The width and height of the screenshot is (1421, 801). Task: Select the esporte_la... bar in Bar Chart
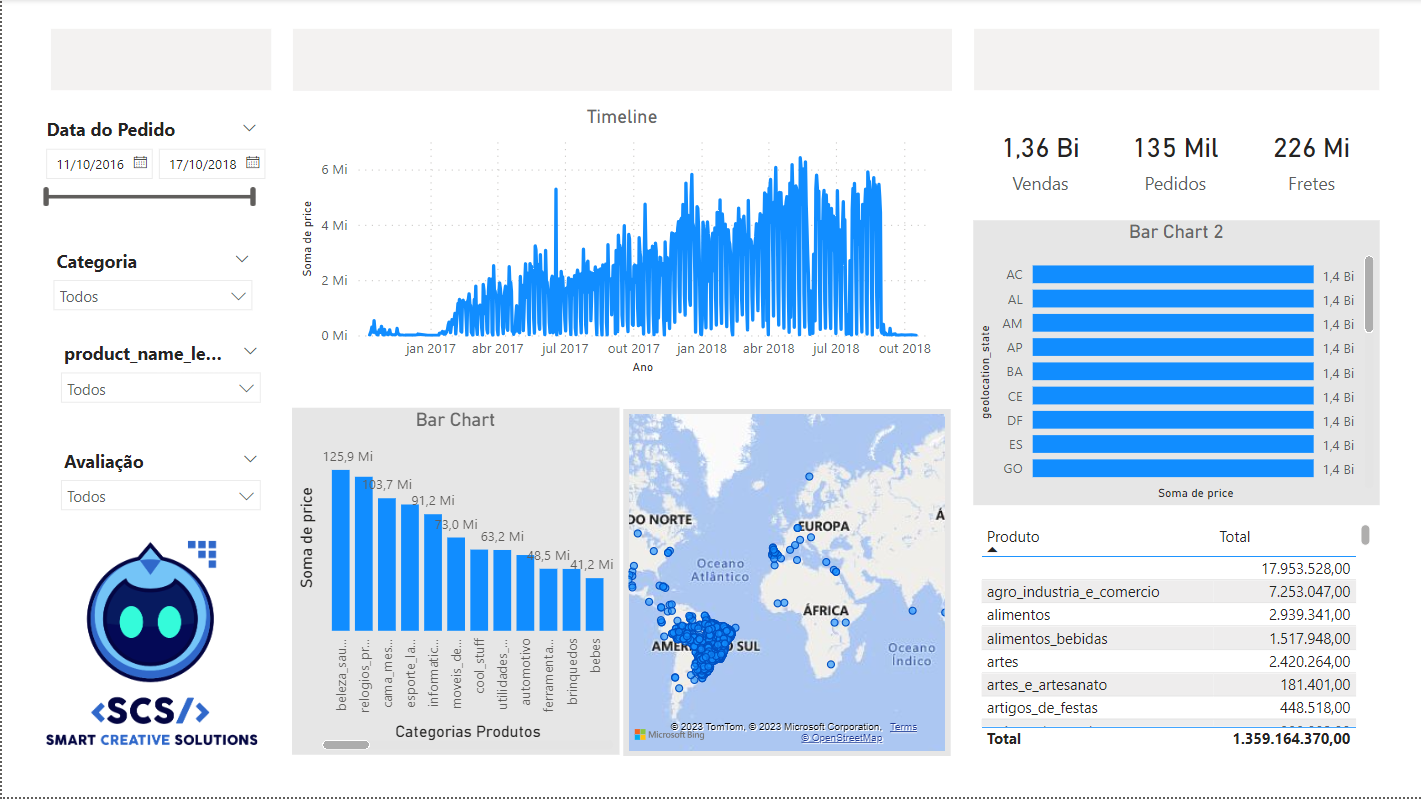[410, 567]
